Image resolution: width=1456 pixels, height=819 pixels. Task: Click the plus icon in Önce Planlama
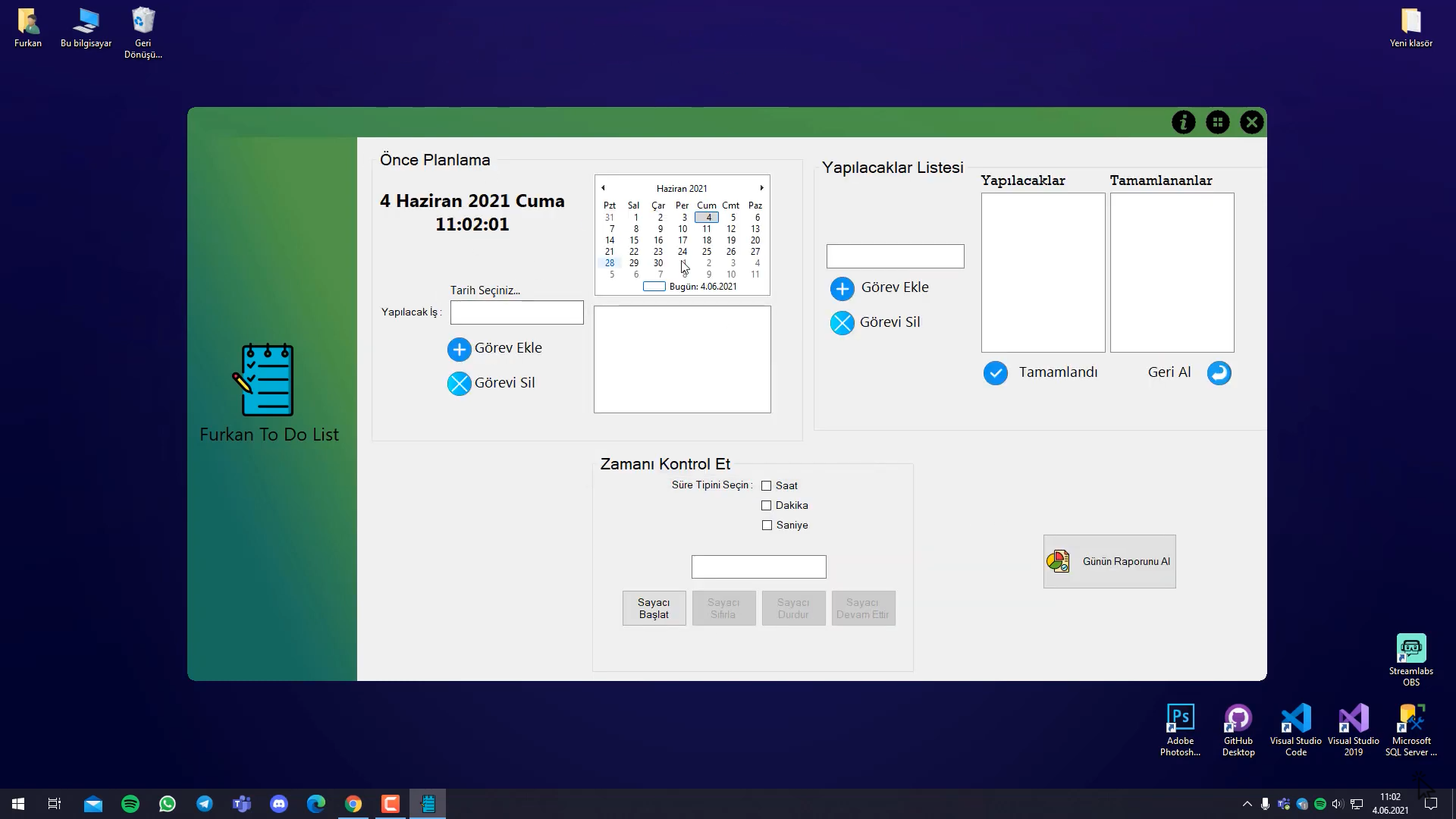click(x=459, y=350)
